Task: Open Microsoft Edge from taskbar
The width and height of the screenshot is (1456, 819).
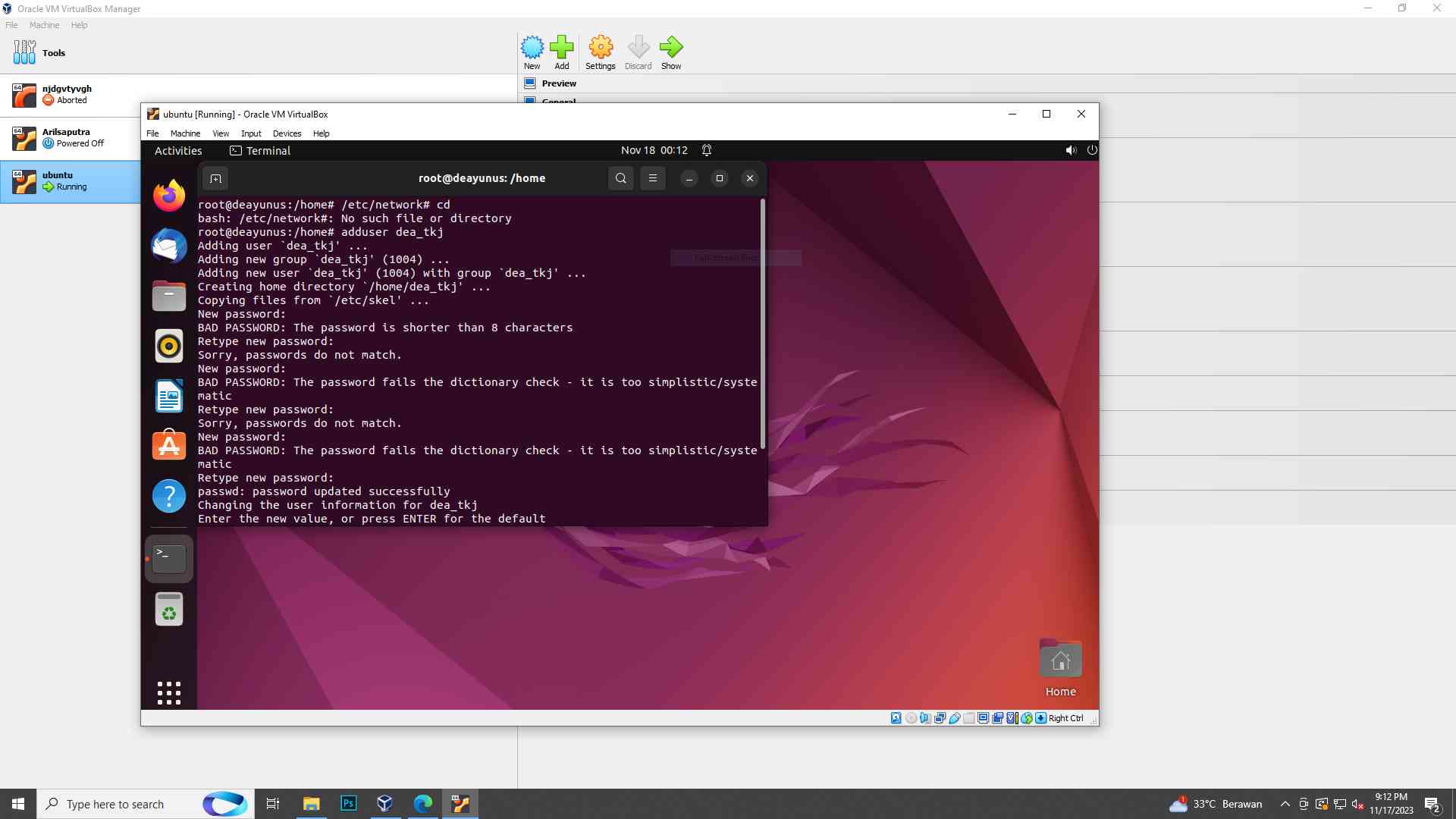Action: point(422,804)
